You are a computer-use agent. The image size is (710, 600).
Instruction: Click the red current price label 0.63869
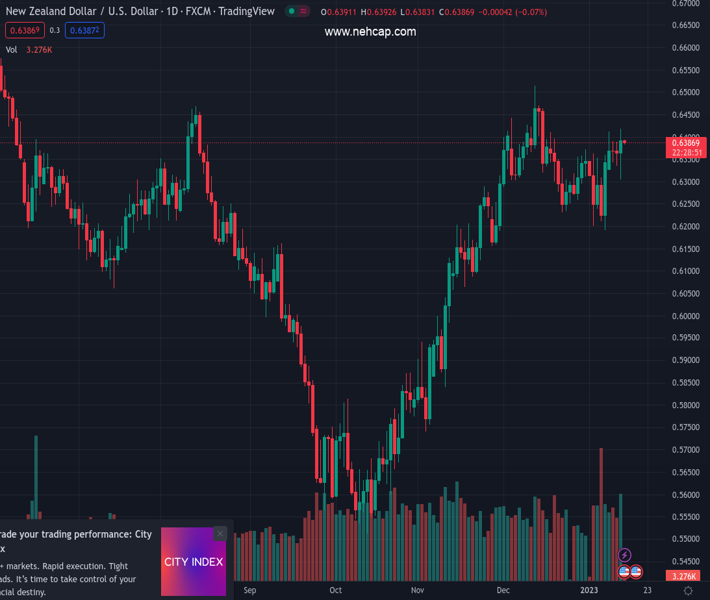(x=685, y=144)
